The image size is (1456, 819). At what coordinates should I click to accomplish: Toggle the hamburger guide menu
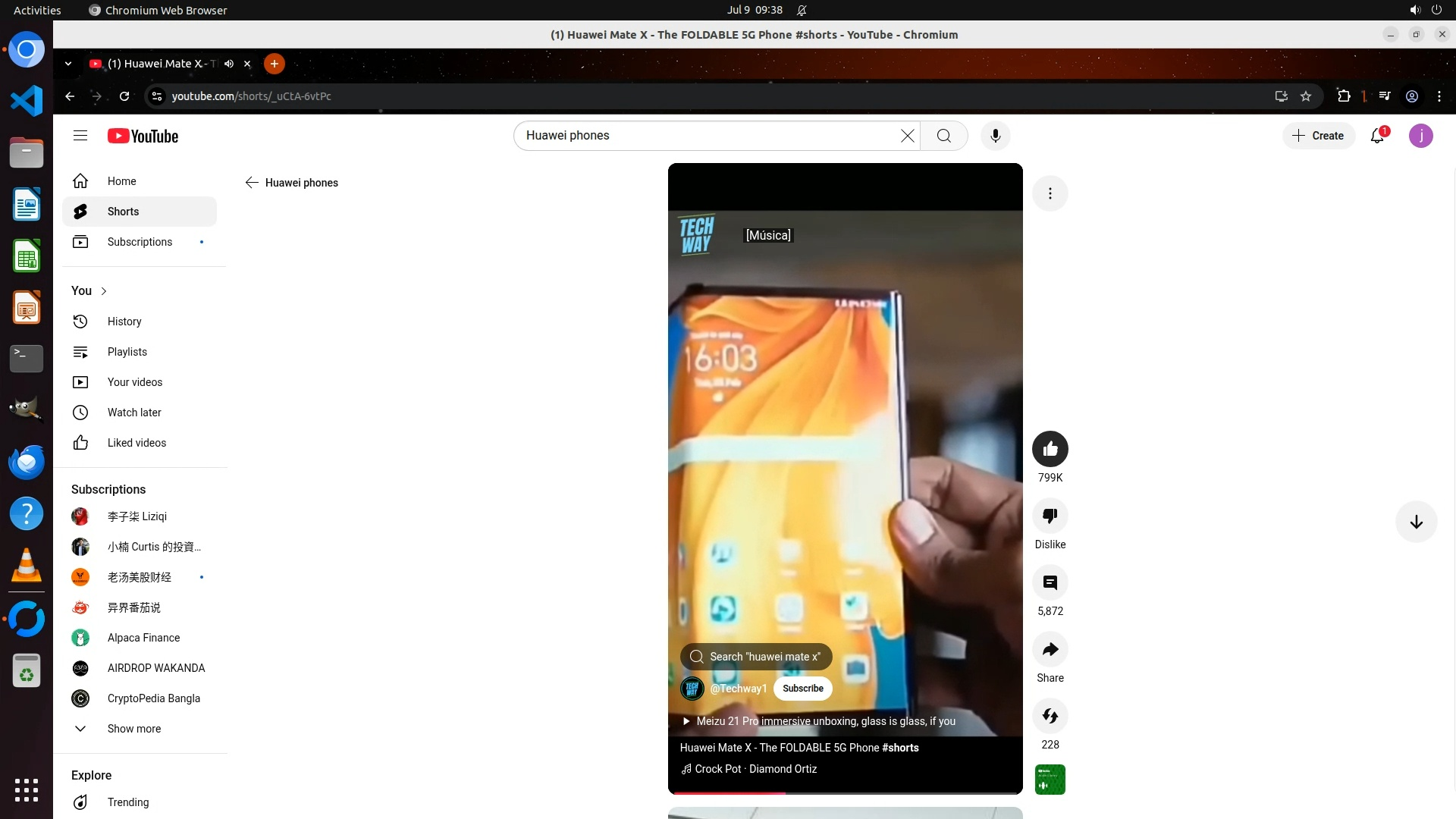coord(80,136)
